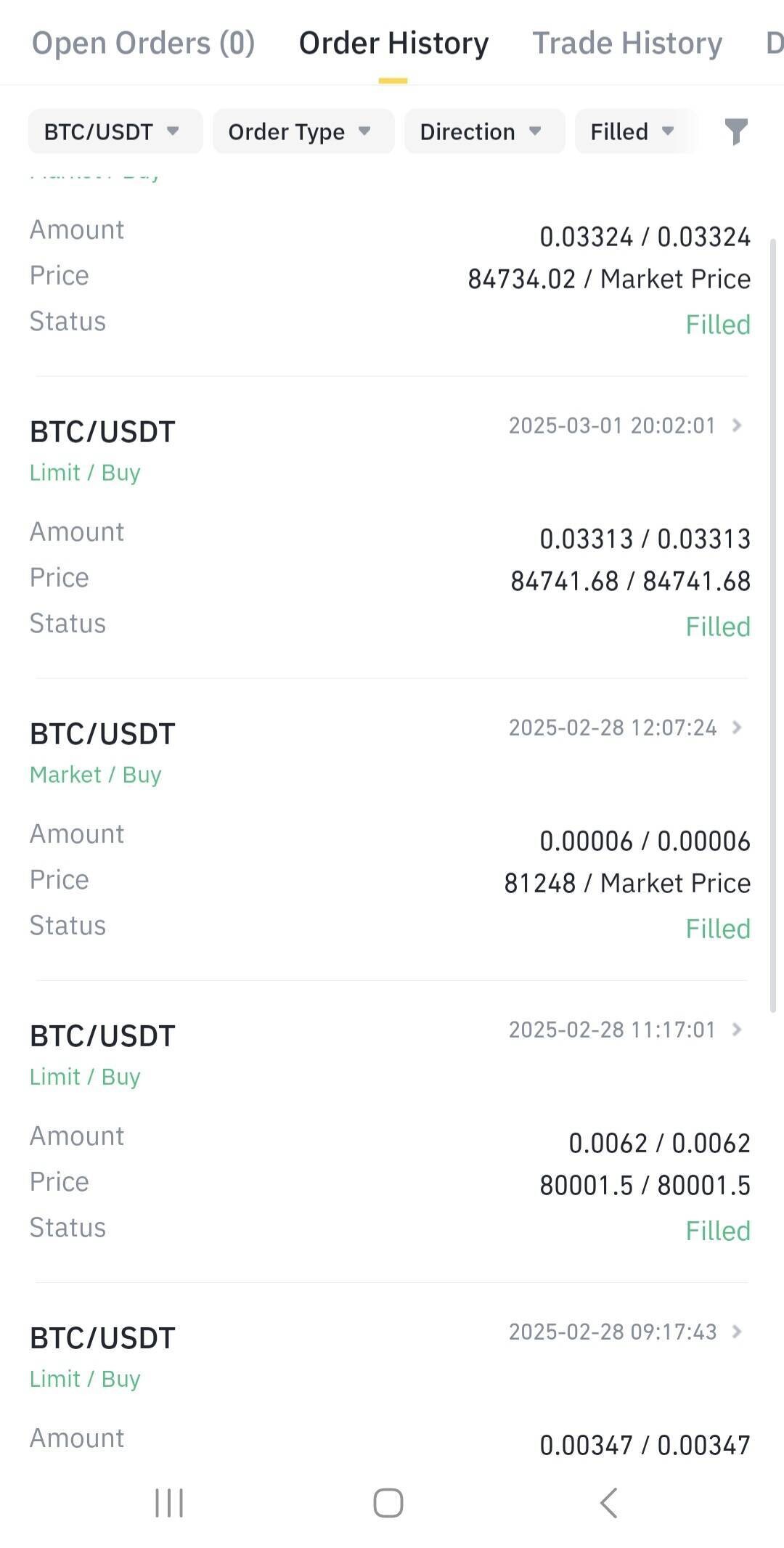Open details arrow for 2025-02-28 12:07:24 order

737,728
